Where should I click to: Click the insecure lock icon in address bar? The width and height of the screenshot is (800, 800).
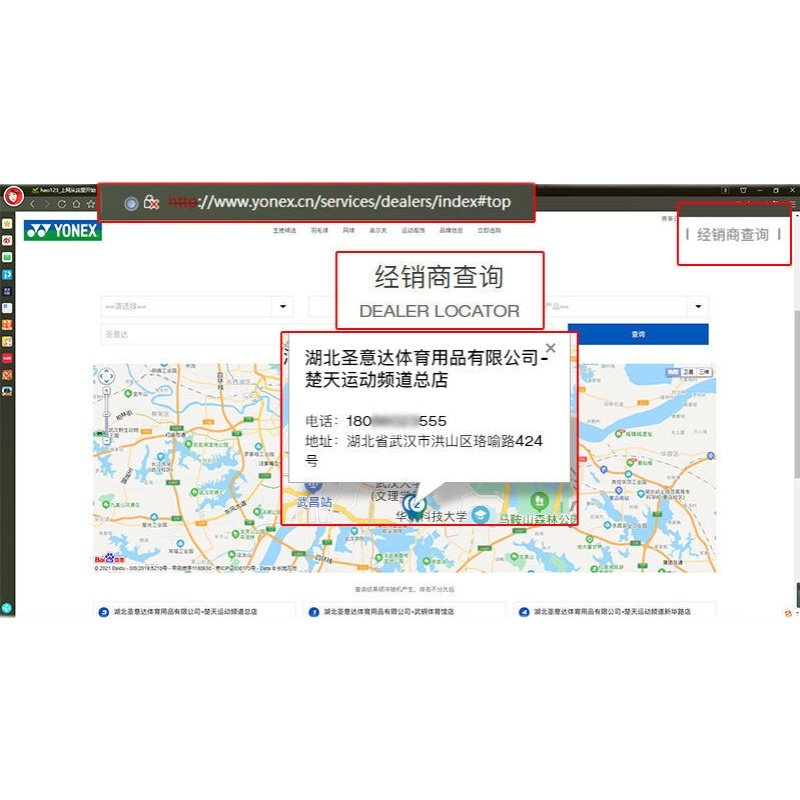tap(152, 202)
